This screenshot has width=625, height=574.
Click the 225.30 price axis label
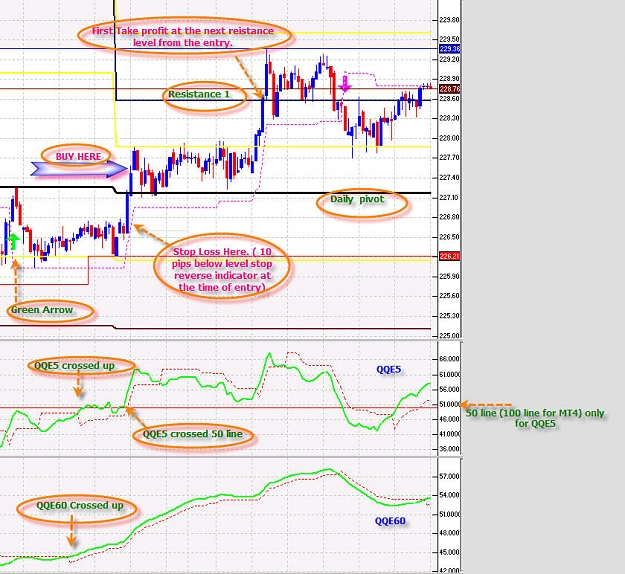click(x=449, y=316)
